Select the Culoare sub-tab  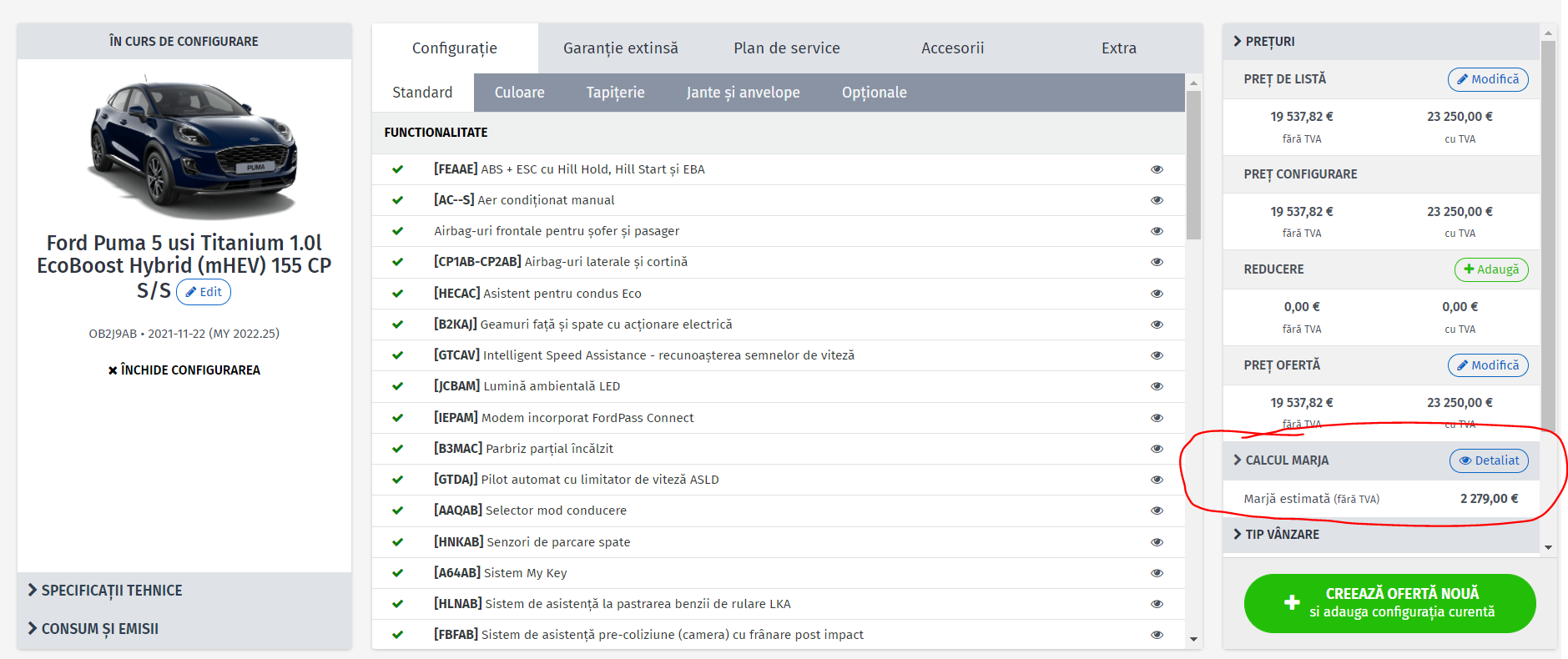tap(520, 93)
